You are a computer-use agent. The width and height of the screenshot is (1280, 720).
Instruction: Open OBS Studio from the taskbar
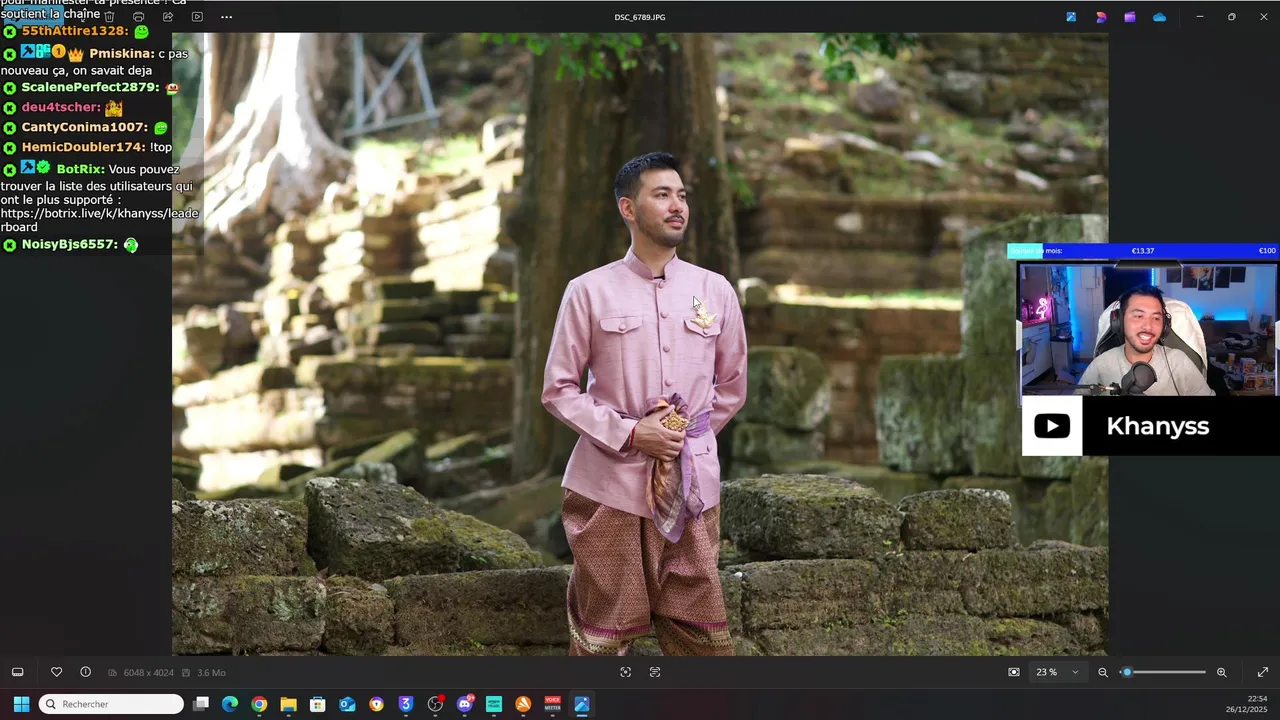tap(435, 704)
